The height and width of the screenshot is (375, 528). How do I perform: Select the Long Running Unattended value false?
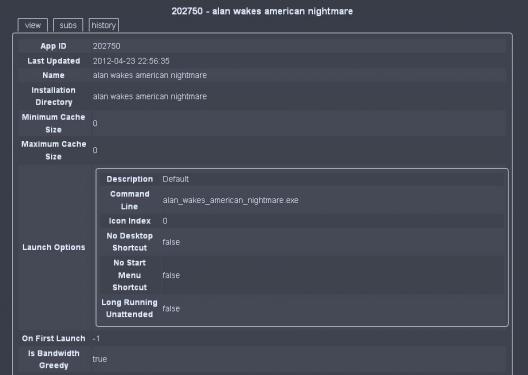tap(171, 308)
